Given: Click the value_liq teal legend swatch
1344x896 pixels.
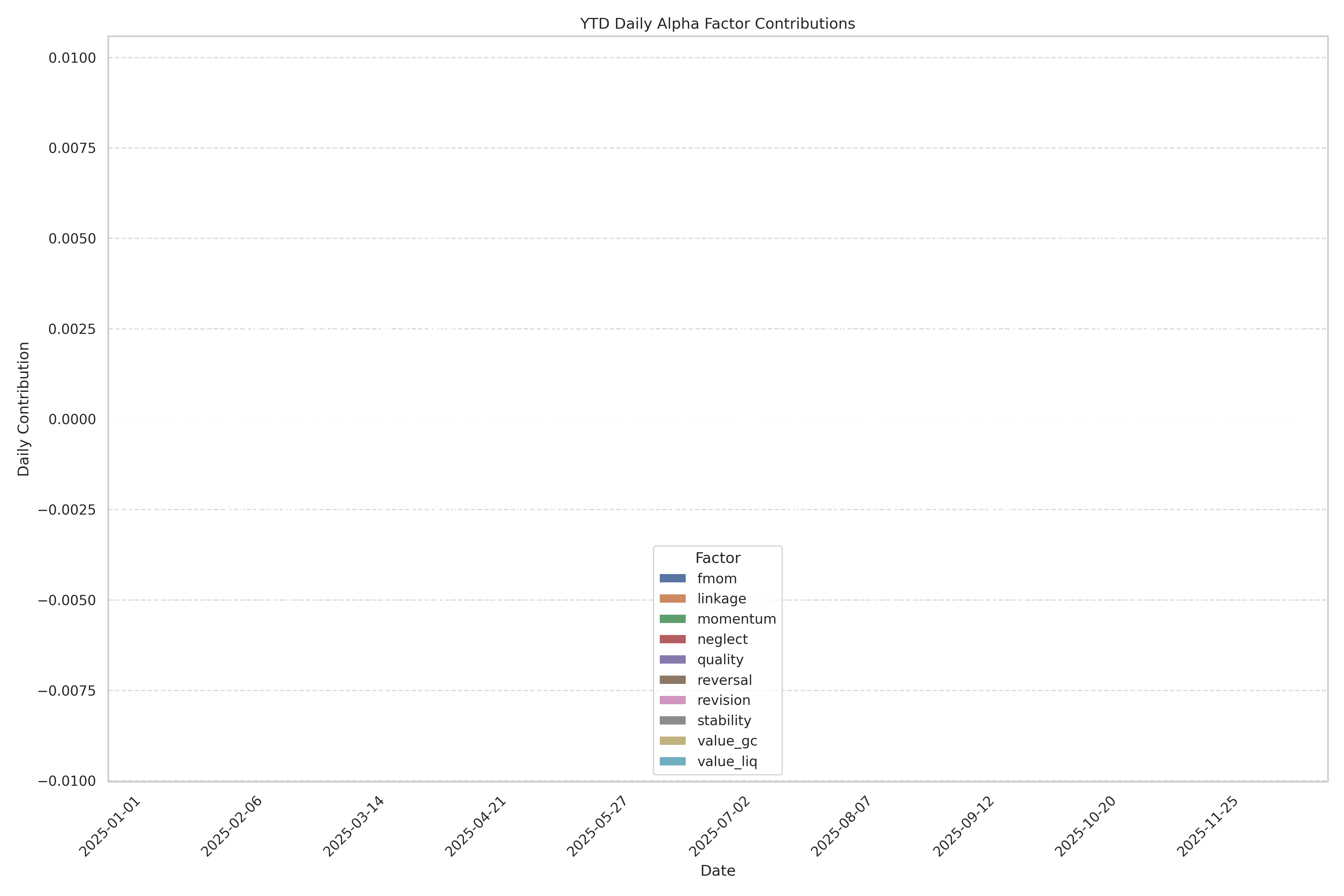Looking at the screenshot, I should click(x=673, y=761).
